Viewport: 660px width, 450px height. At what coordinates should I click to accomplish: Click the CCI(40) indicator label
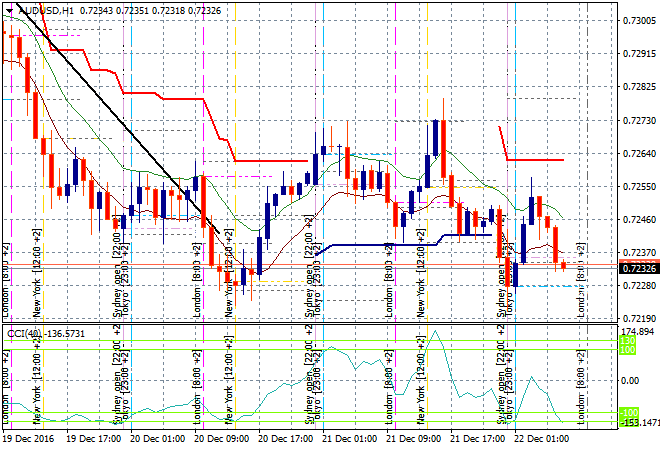(24, 333)
